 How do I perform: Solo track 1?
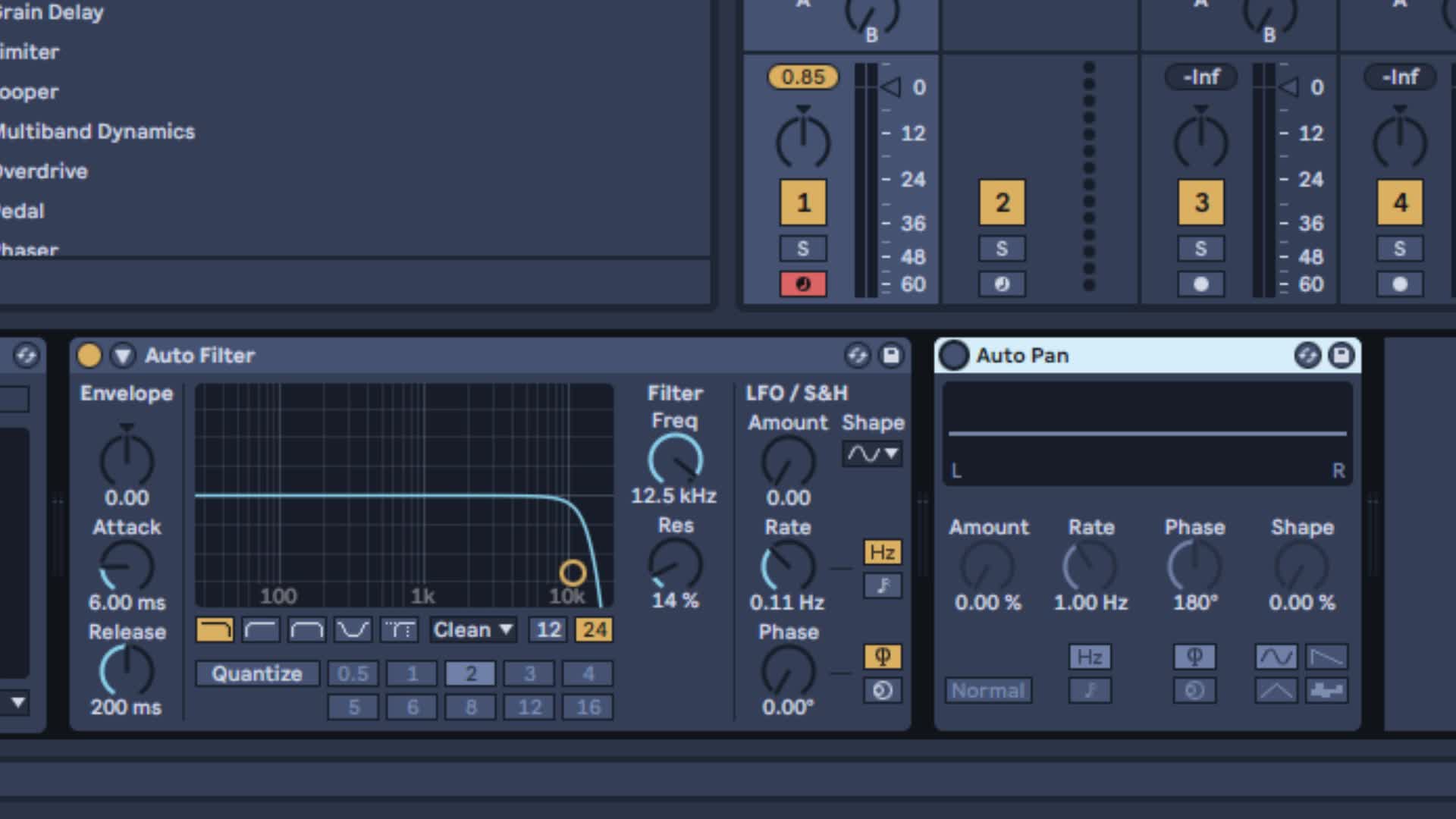(x=802, y=248)
